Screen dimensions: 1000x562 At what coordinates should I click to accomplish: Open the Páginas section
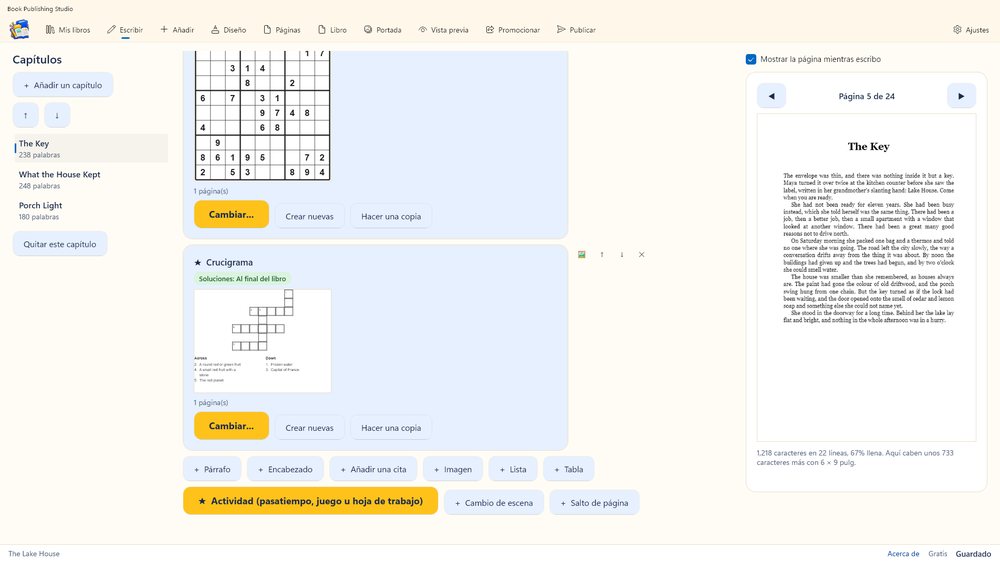tap(282, 30)
